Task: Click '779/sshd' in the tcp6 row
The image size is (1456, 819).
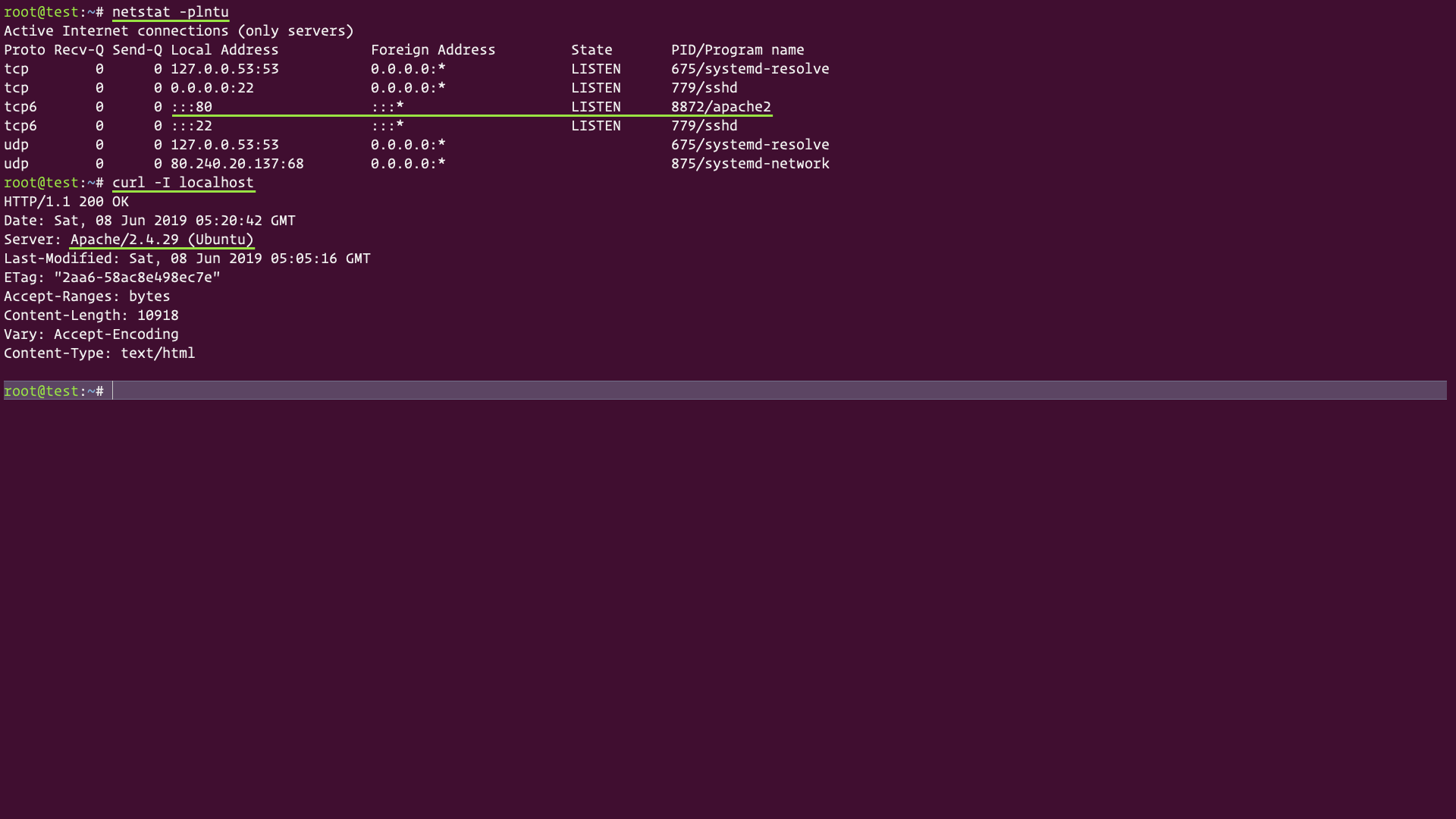Action: point(704,126)
